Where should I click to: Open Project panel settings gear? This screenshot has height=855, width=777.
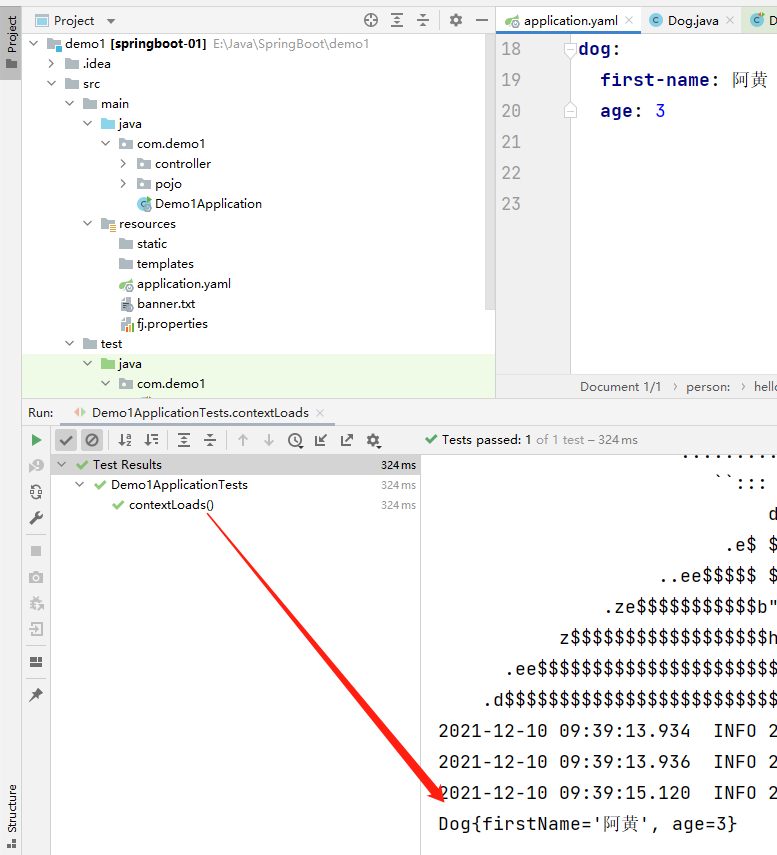coord(456,20)
